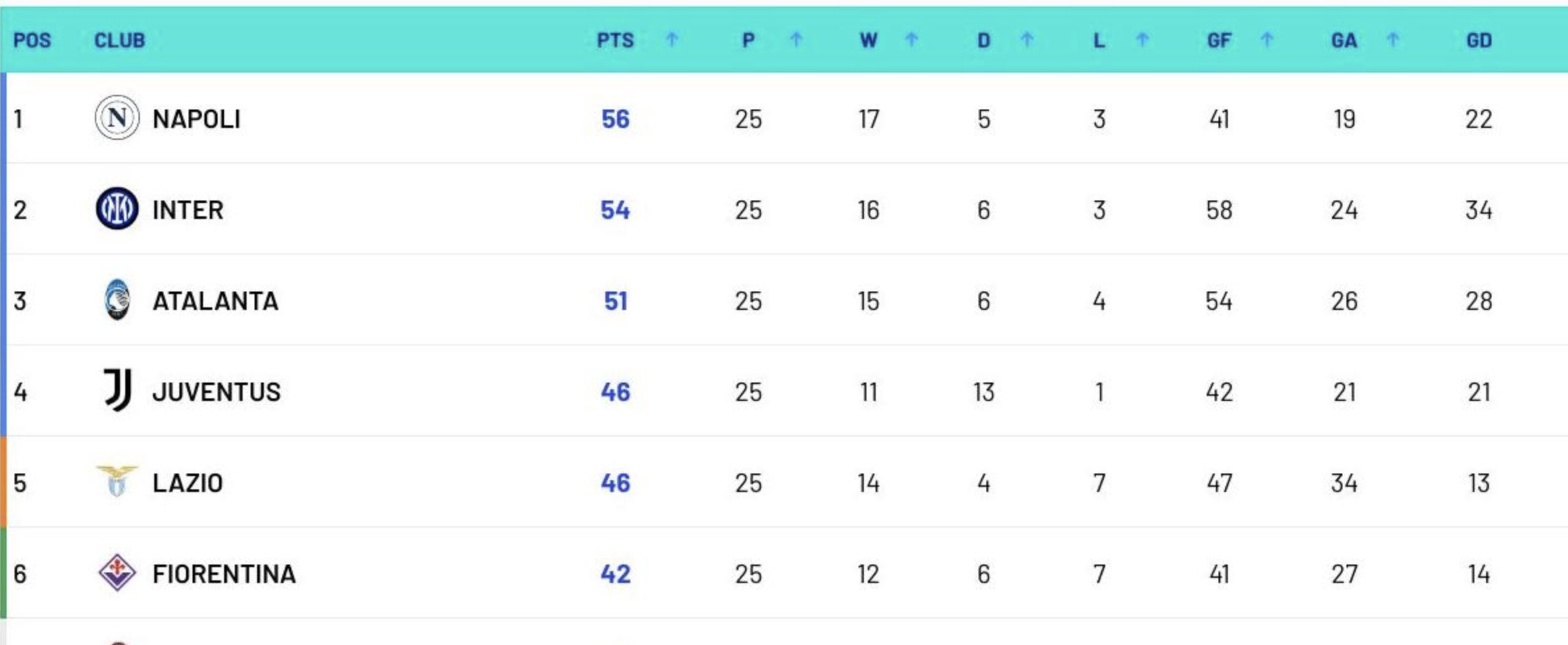This screenshot has width=1568, height=645.
Task: Sort by wins arrow icon
Action: [x=912, y=40]
